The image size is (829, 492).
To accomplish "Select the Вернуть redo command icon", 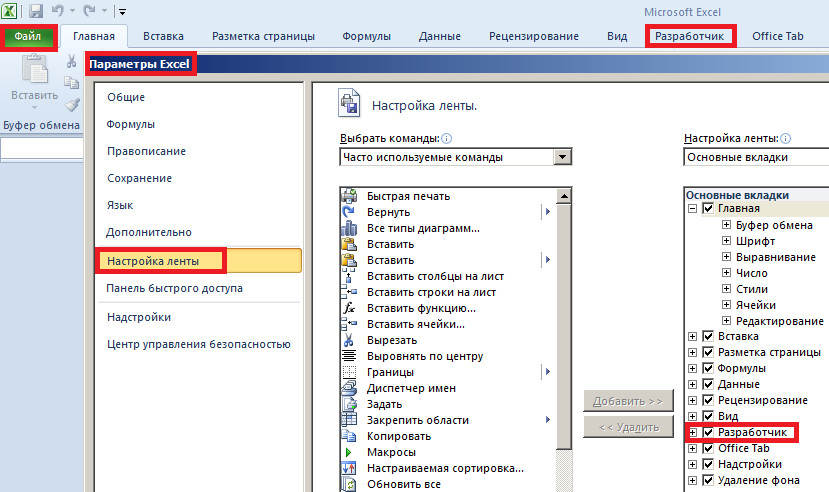I will point(349,212).
